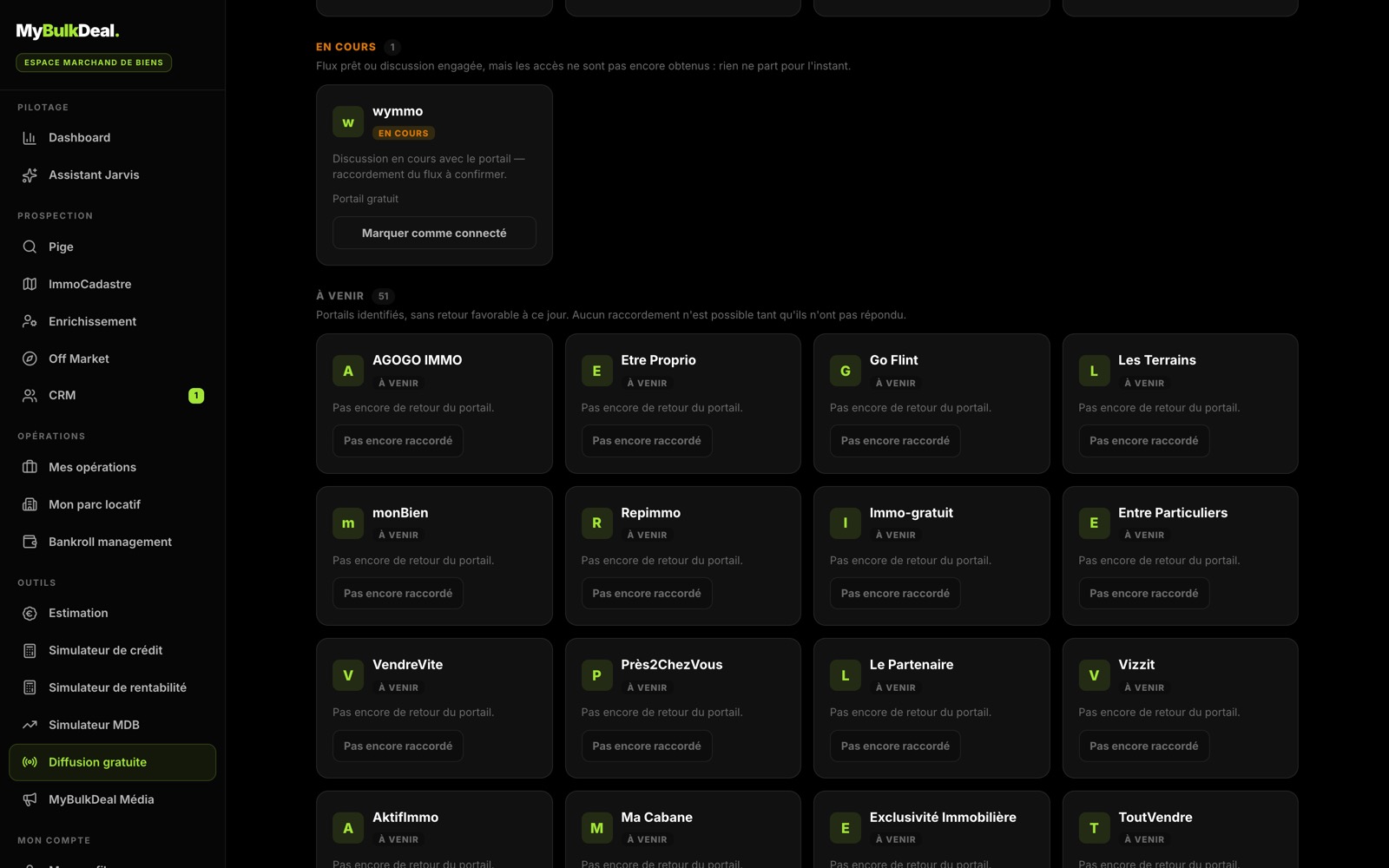This screenshot has height=868, width=1389.
Task: Click the Exclusivité Immobilière portal name
Action: click(x=943, y=818)
